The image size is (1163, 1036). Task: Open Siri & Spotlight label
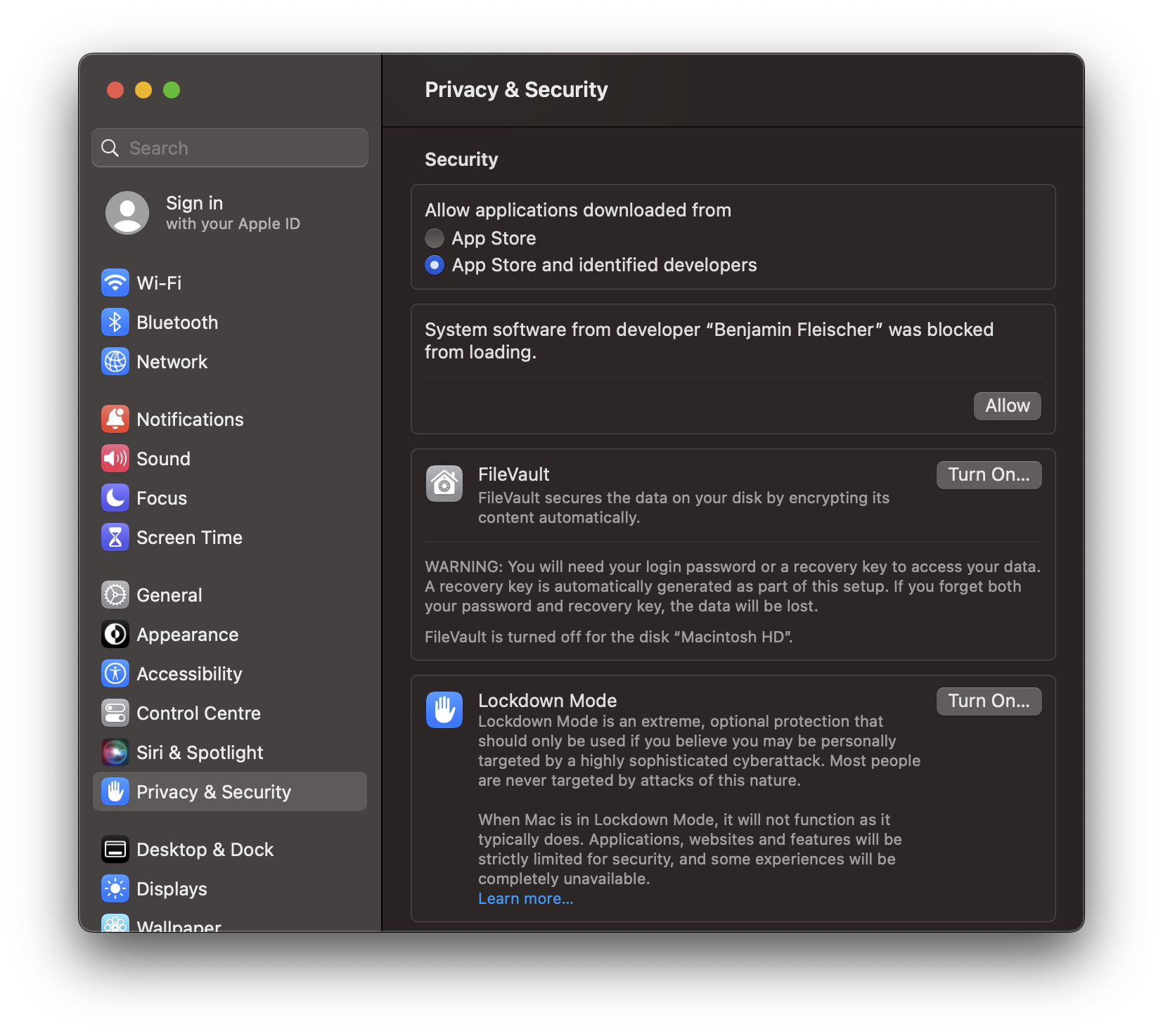click(x=200, y=753)
